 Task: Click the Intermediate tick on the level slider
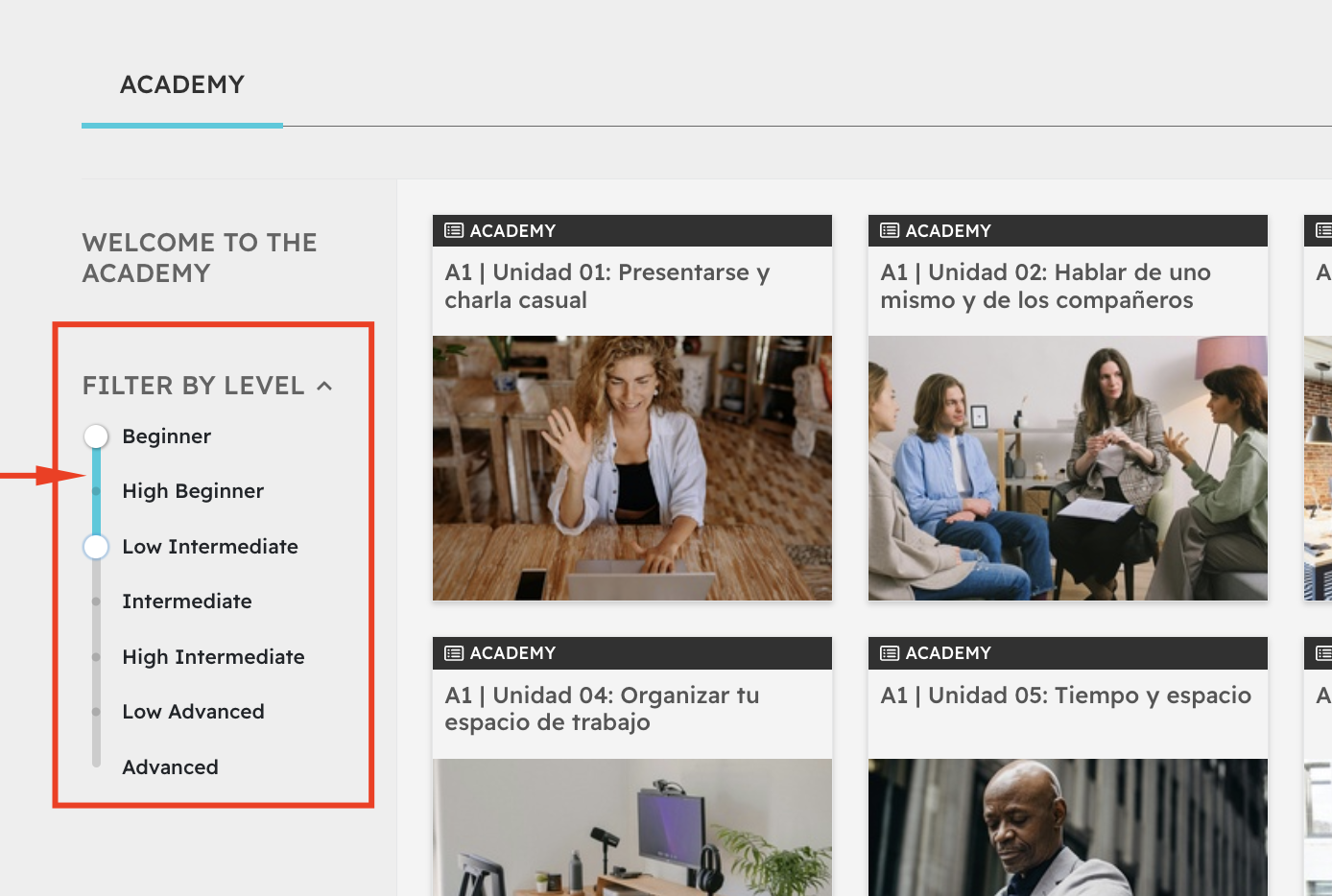(x=96, y=601)
